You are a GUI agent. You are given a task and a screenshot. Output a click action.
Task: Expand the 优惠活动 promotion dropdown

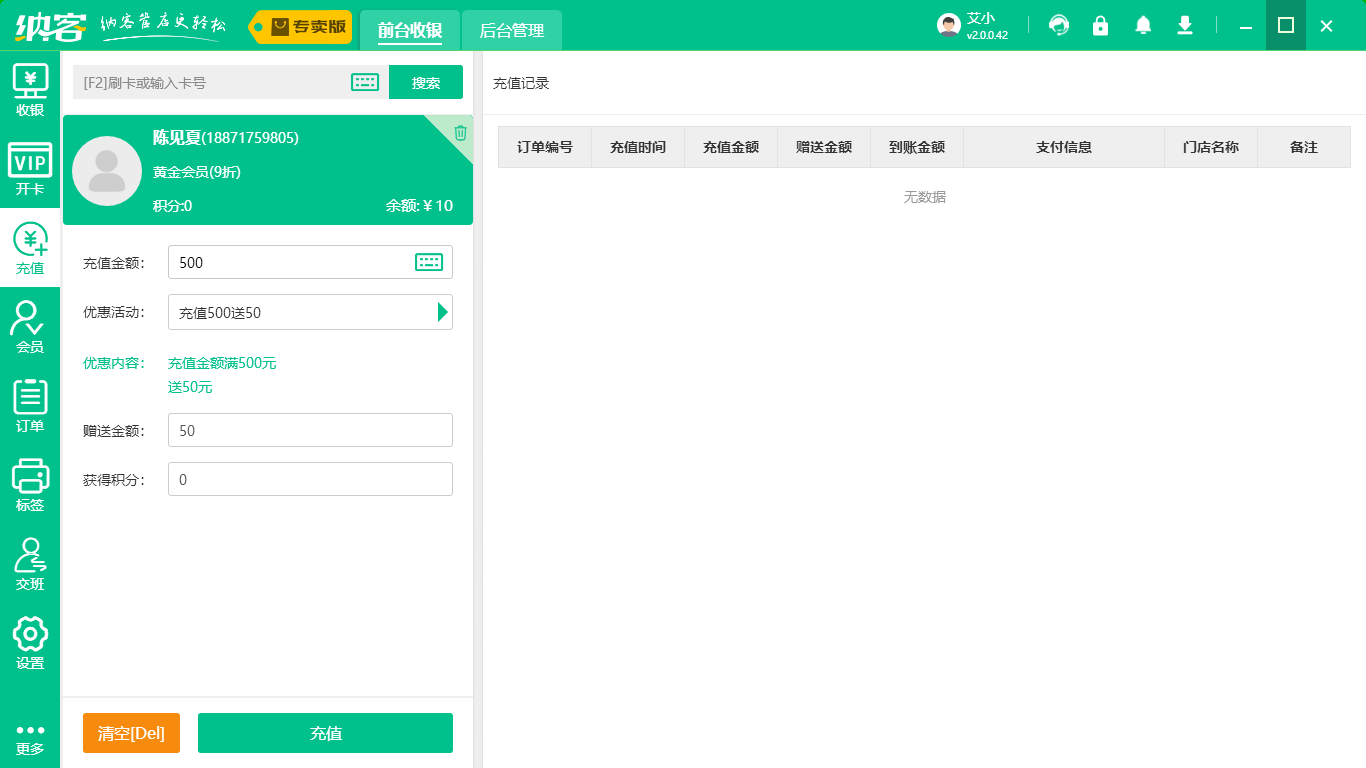[x=441, y=312]
